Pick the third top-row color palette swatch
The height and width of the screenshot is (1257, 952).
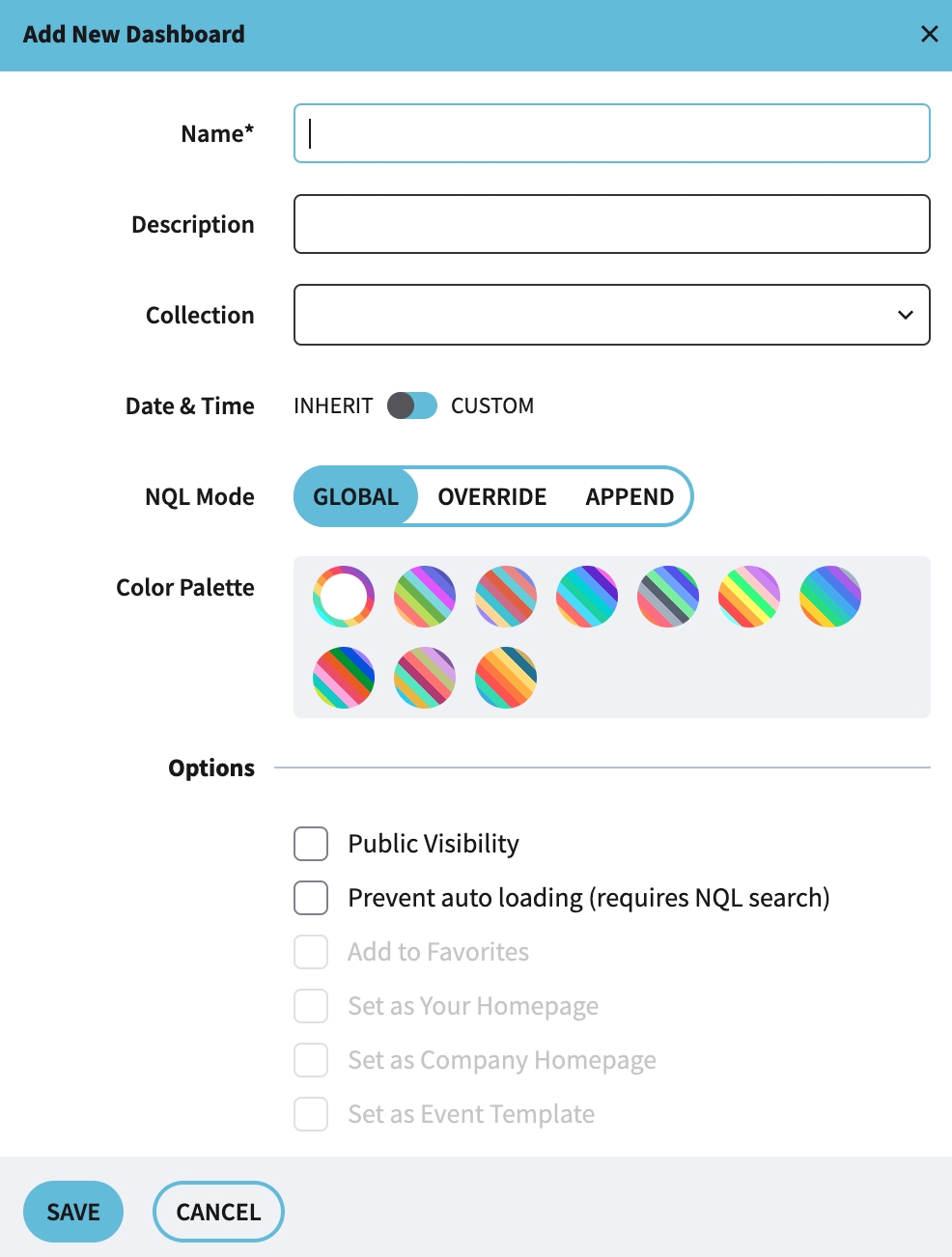[506, 597]
